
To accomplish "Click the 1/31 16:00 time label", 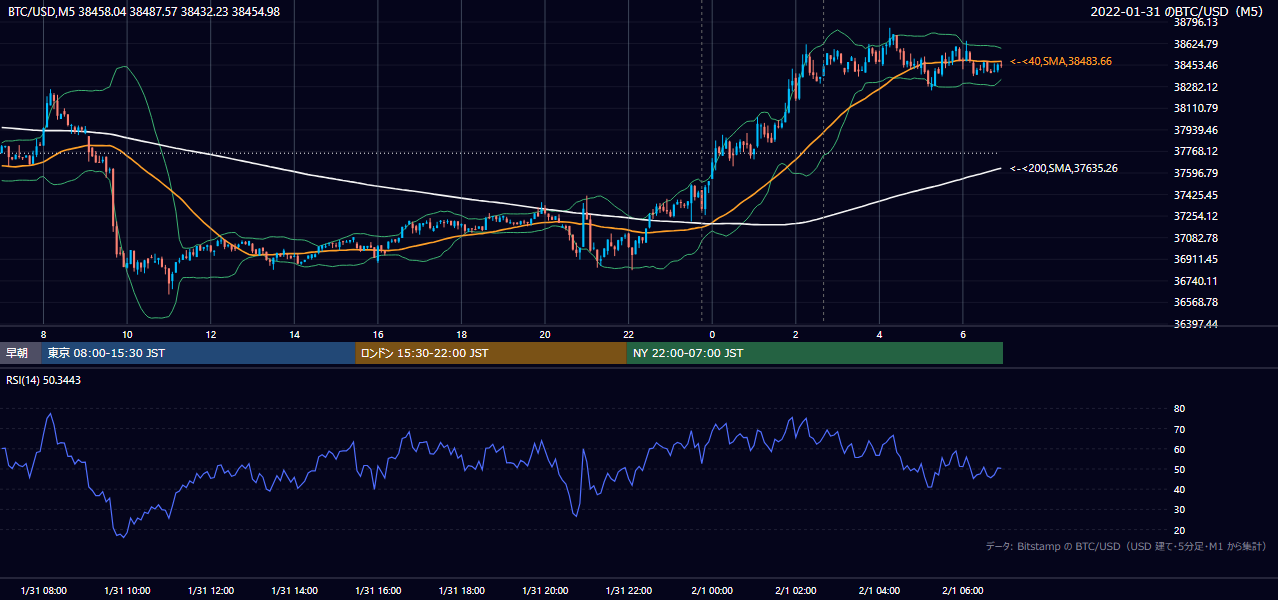I will click(x=378, y=591).
